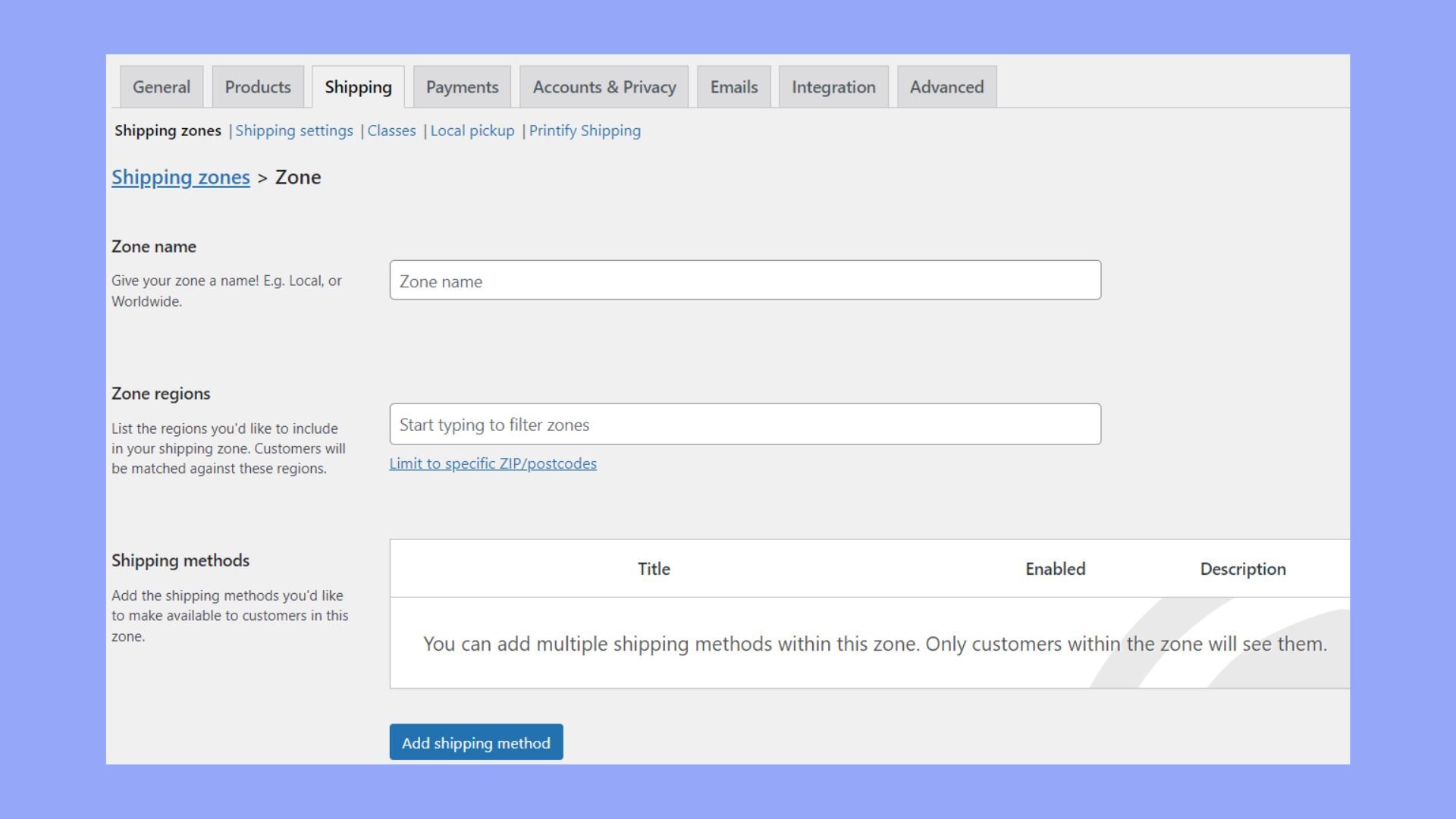Select the Shipping tab
The image size is (1456, 819).
pyautogui.click(x=358, y=87)
